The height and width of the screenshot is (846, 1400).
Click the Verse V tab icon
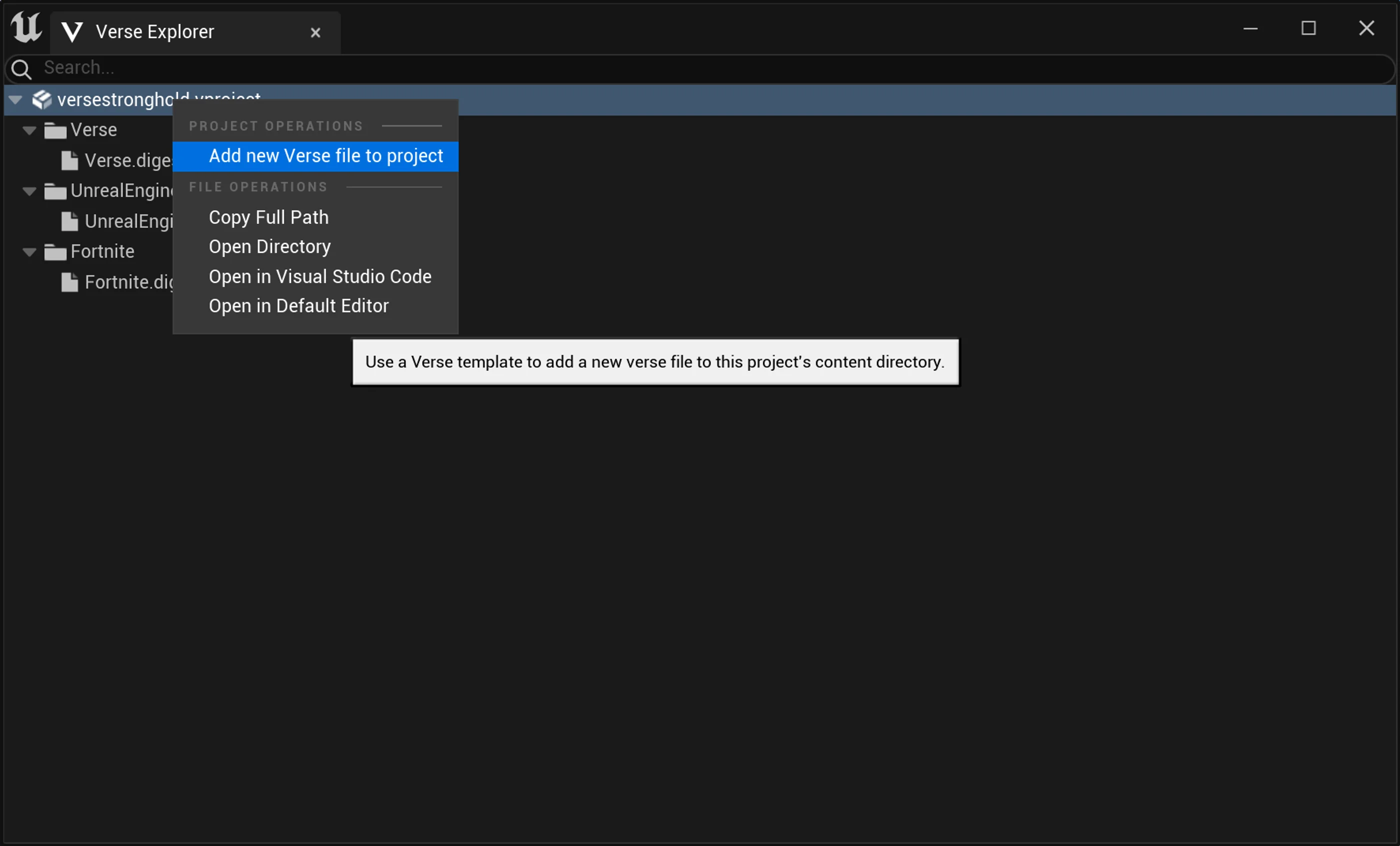coord(72,32)
